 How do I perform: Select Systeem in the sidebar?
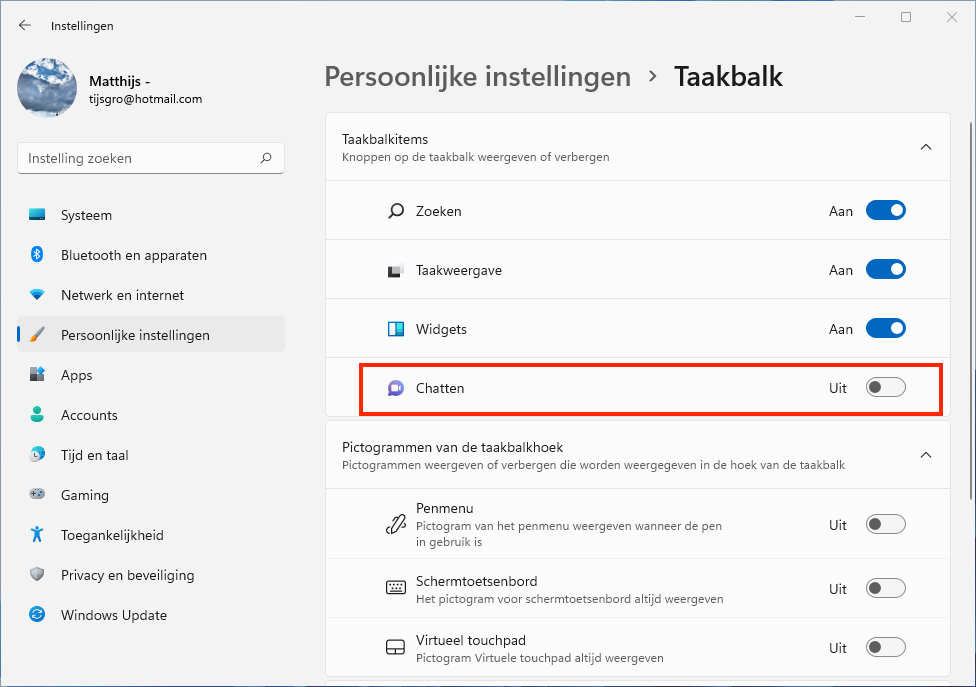[86, 215]
